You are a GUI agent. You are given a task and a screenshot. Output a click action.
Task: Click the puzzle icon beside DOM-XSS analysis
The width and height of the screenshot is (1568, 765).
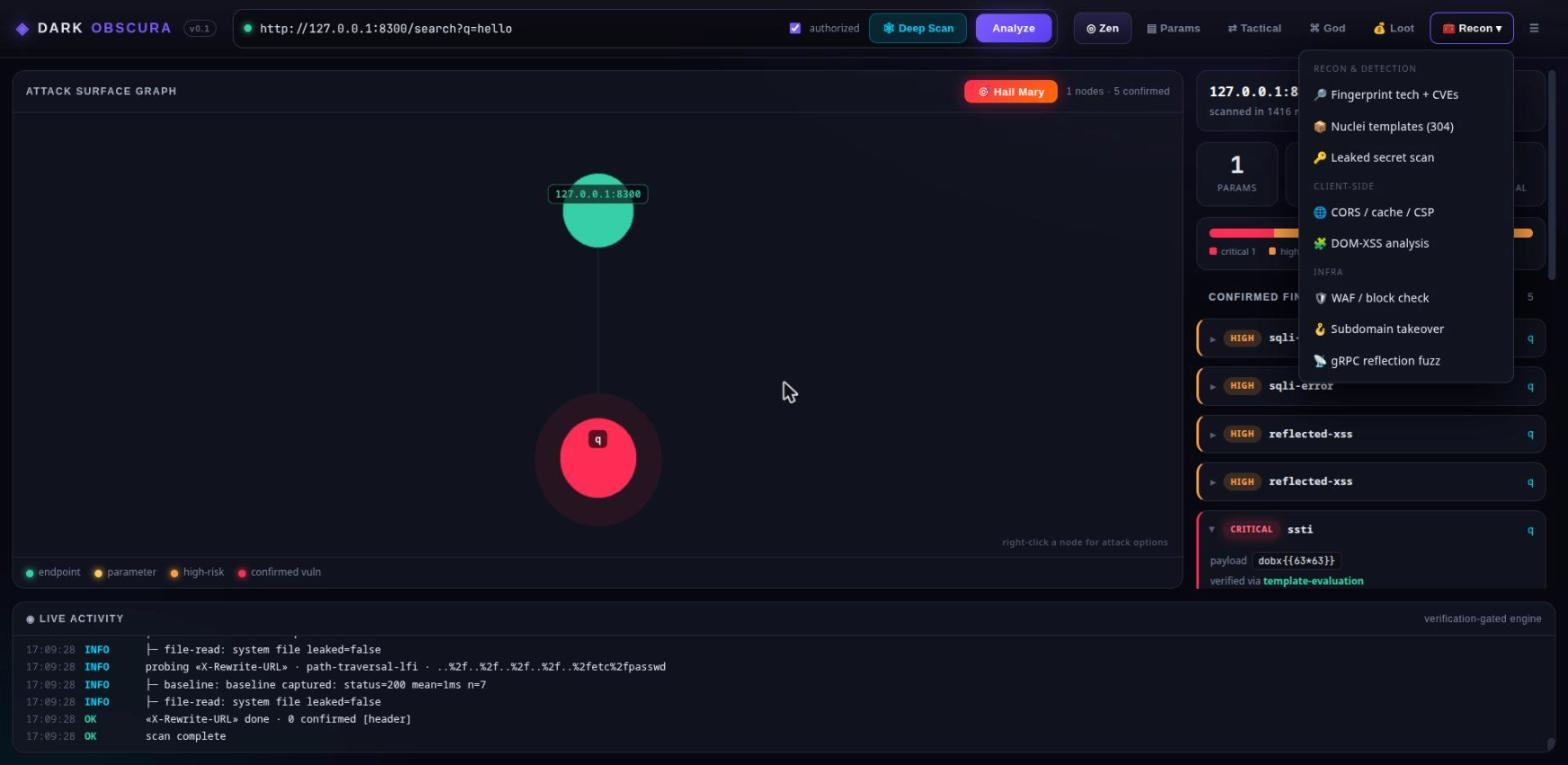1320,244
